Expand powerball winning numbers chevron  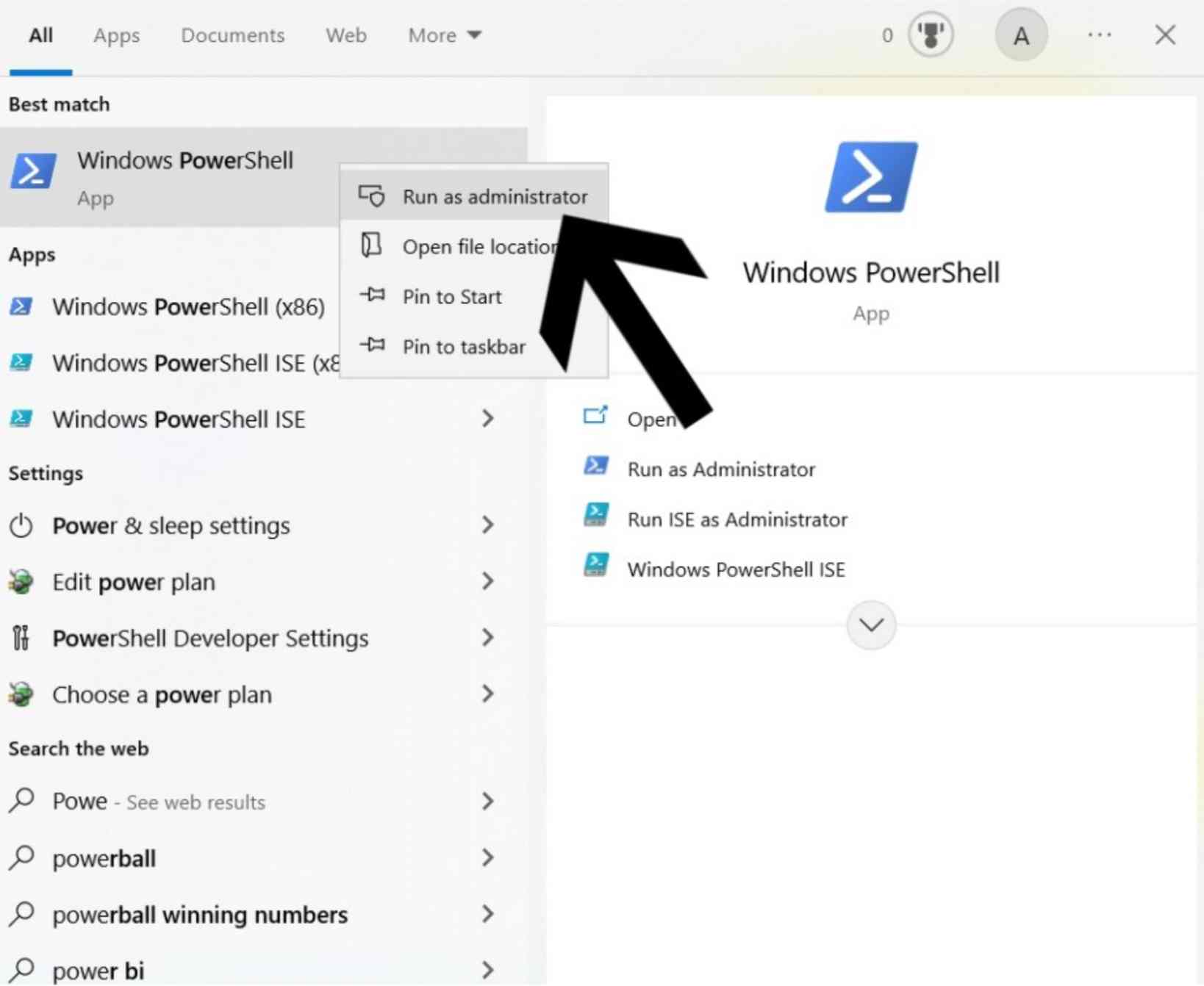pyautogui.click(x=487, y=914)
